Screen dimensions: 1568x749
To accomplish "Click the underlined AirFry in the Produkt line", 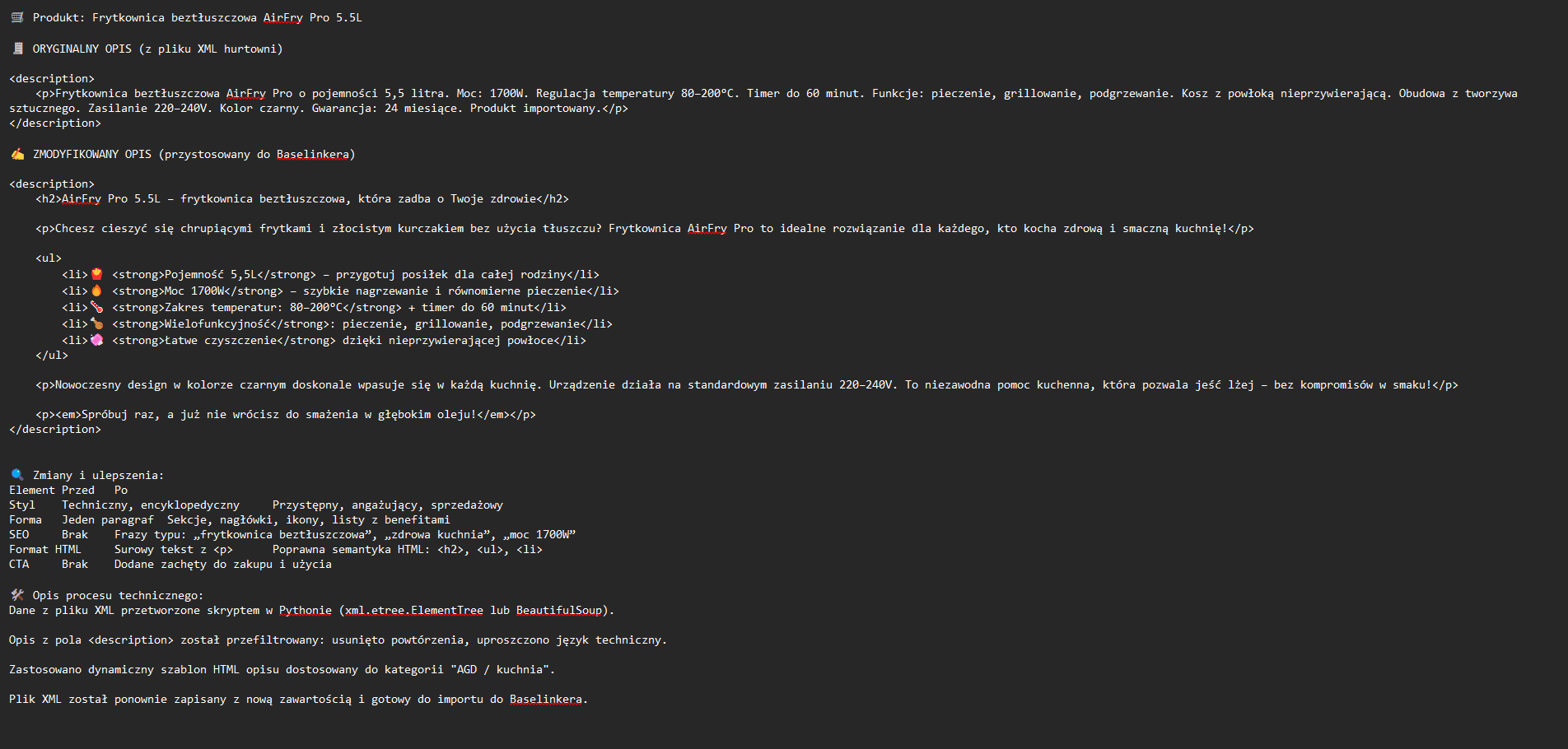I will [282, 18].
